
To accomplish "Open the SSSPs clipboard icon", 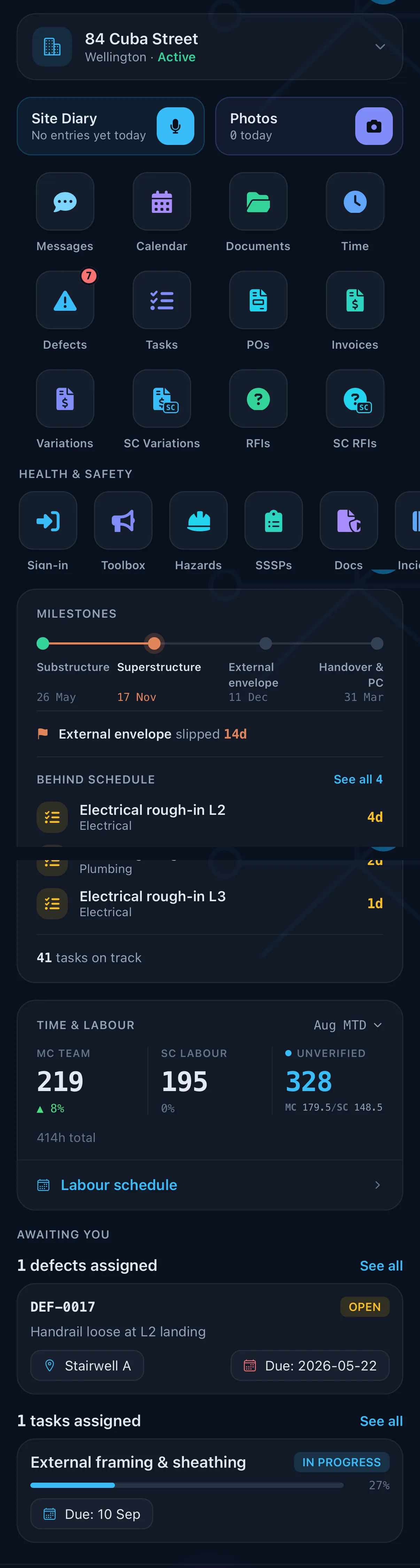I will point(274,520).
